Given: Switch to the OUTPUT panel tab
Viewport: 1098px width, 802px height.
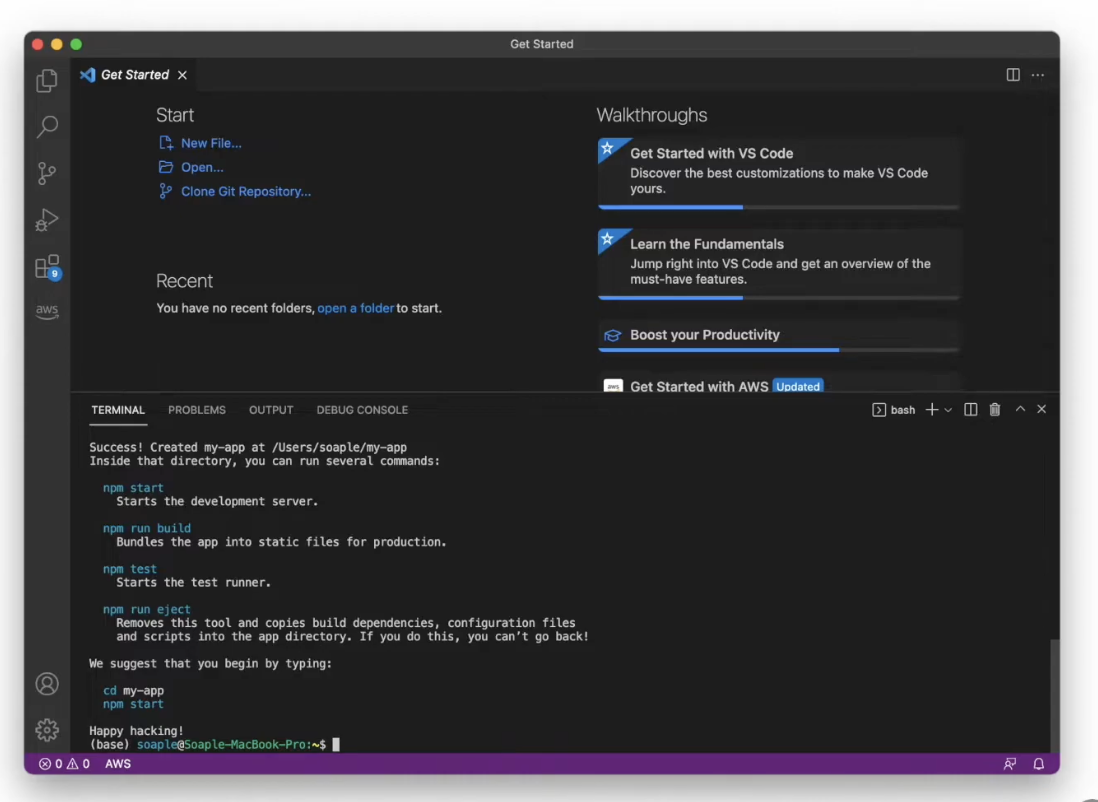Looking at the screenshot, I should pyautogui.click(x=271, y=410).
